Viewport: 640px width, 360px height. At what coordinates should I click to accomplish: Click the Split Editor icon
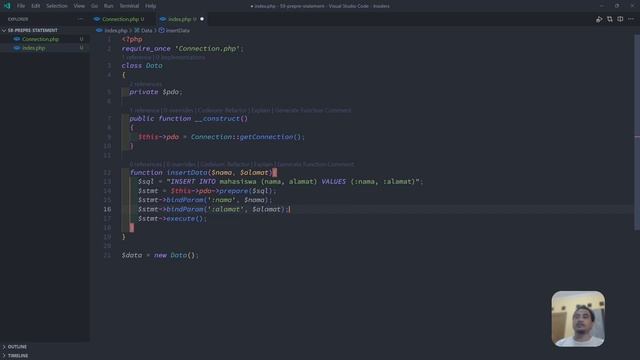(620, 19)
